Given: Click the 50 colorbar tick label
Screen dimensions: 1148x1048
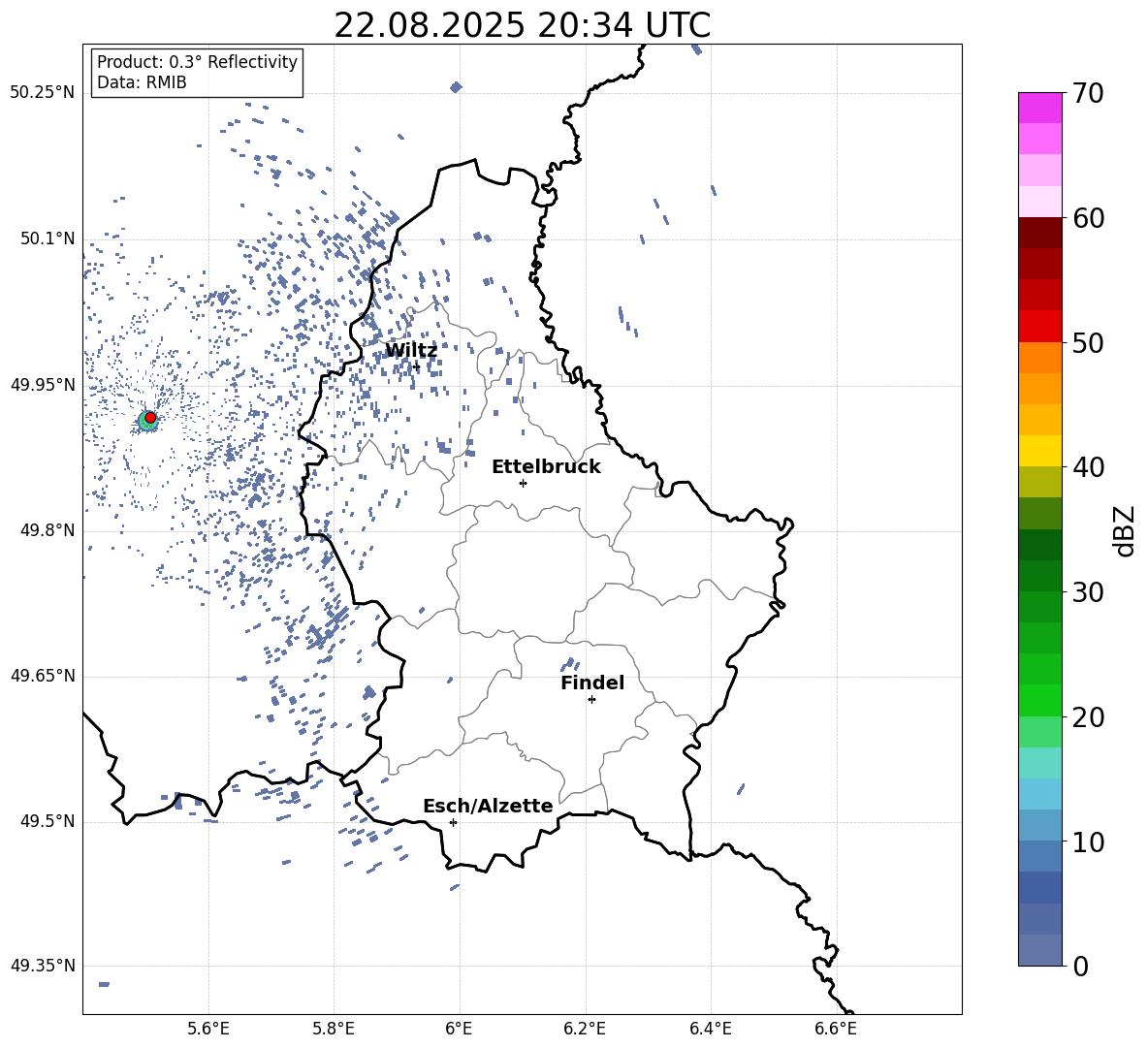Looking at the screenshot, I should (1088, 342).
